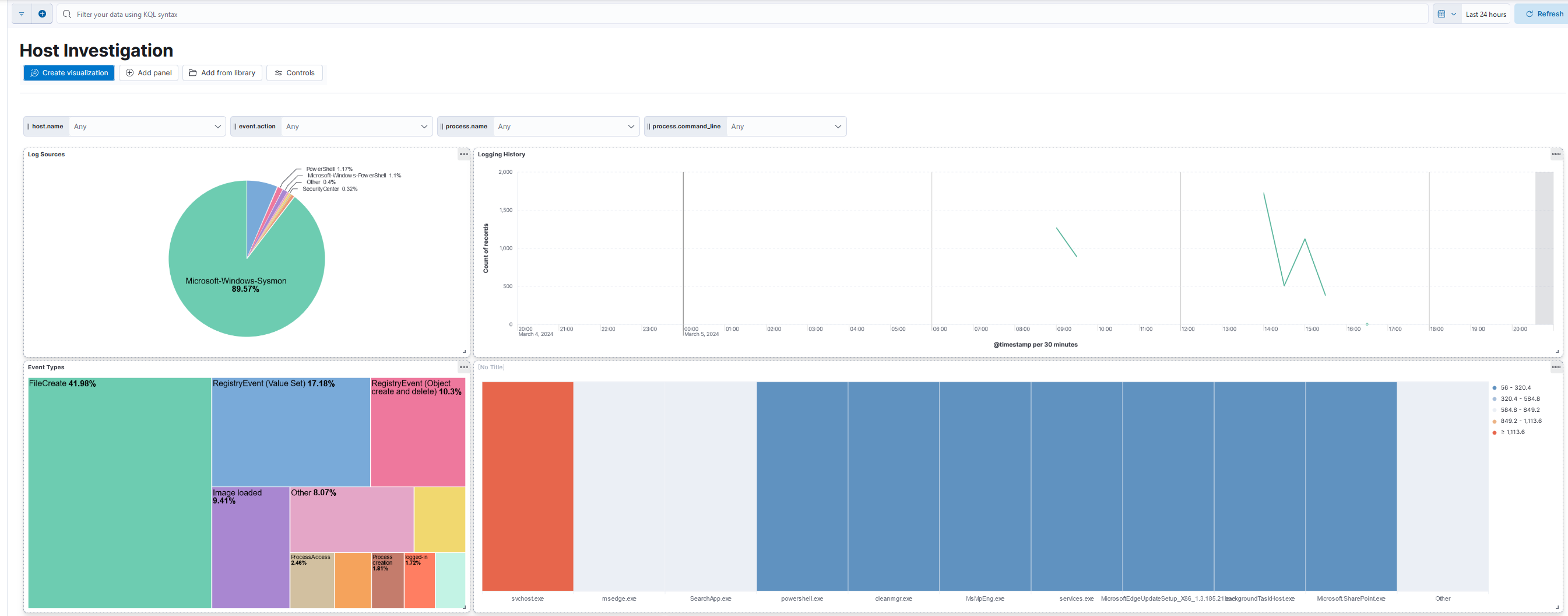This screenshot has width=1568, height=616.
Task: Open Add from library option
Action: click(222, 73)
